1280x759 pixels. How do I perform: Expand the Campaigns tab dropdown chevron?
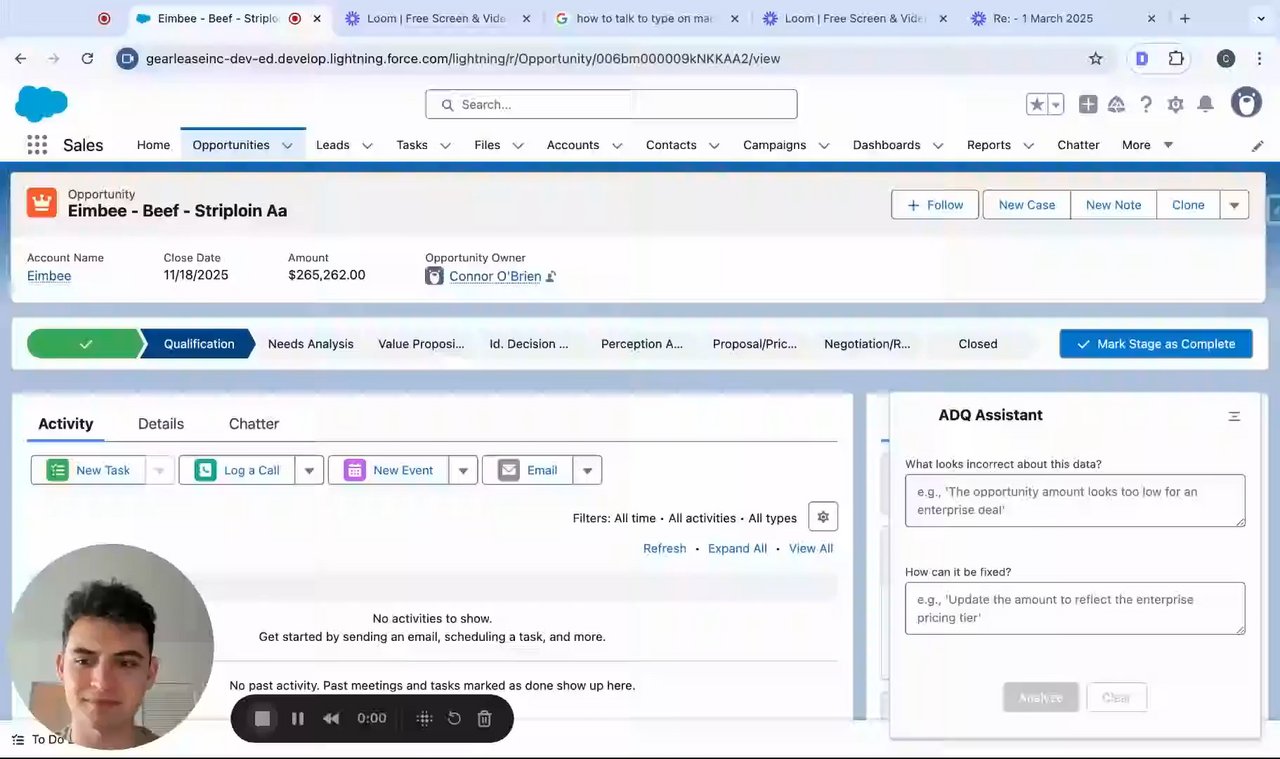click(824, 146)
